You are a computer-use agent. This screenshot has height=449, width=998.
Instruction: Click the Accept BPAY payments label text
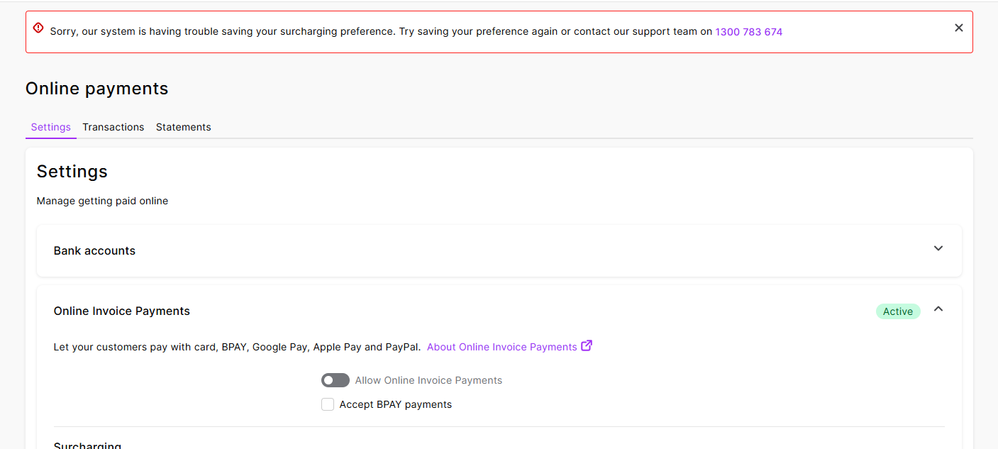[x=395, y=405]
